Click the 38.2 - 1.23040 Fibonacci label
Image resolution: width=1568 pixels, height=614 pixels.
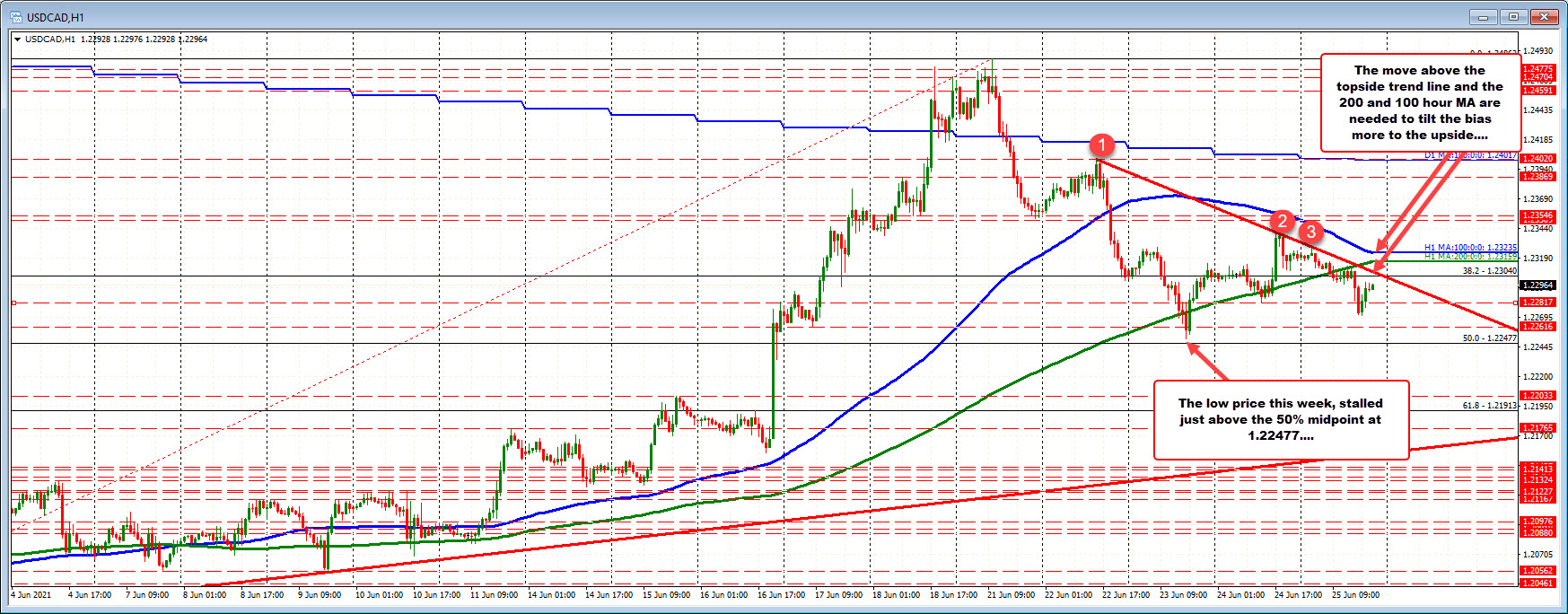[1489, 270]
